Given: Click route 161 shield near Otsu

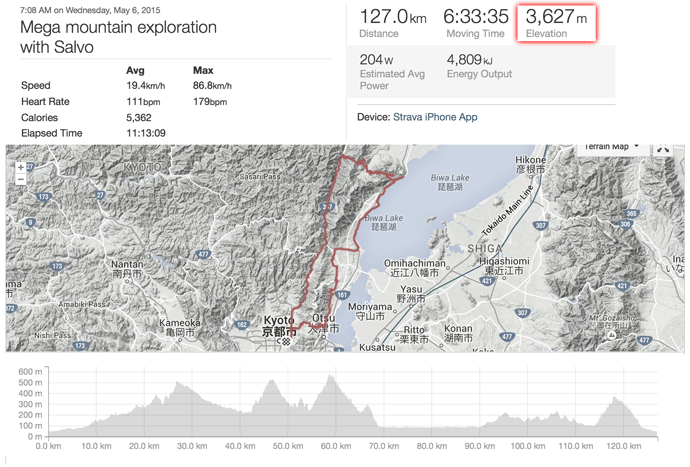Looking at the screenshot, I should pyautogui.click(x=342, y=294).
